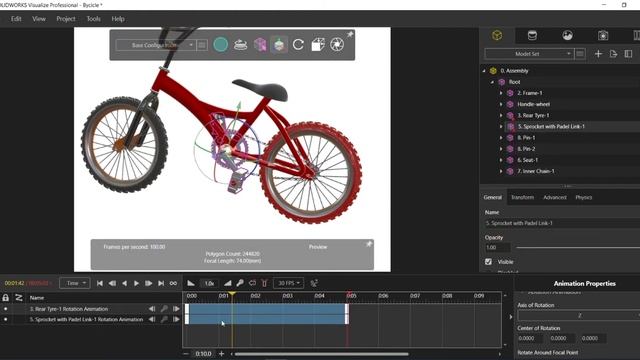This screenshot has width=640, height=360.
Task: Collapse the Root tree node
Action: click(x=493, y=82)
